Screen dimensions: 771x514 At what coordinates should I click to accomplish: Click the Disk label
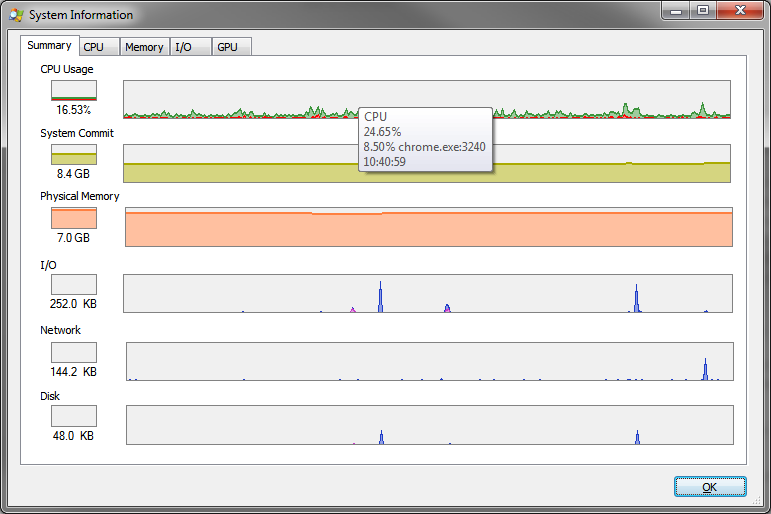(50, 396)
